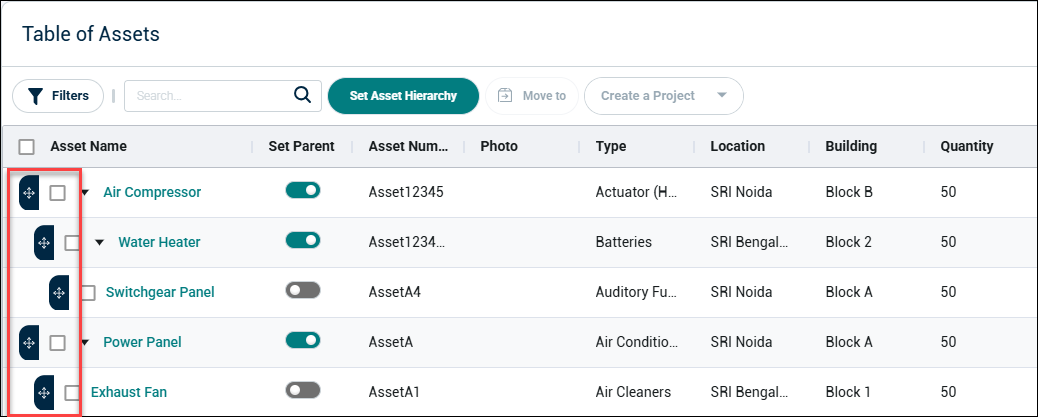
Task: Click the Move to folder icon
Action: (505, 96)
